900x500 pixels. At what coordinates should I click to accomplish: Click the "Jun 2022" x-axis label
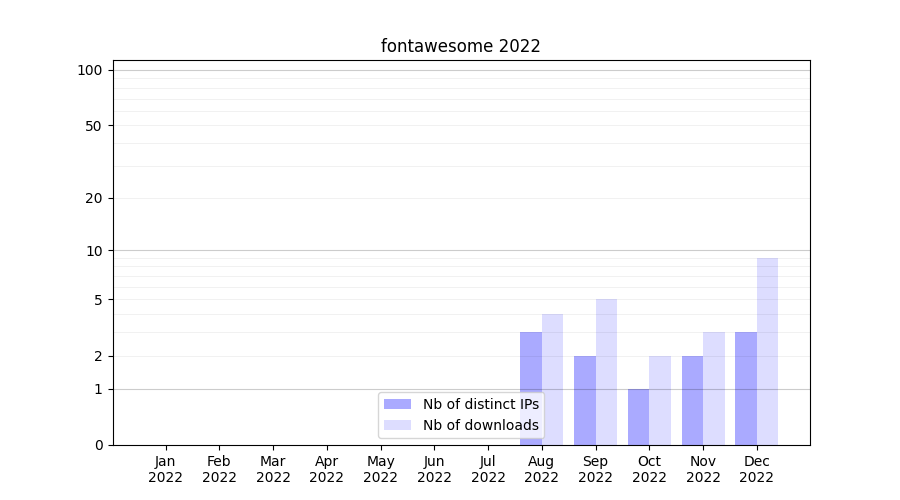pyautogui.click(x=434, y=469)
